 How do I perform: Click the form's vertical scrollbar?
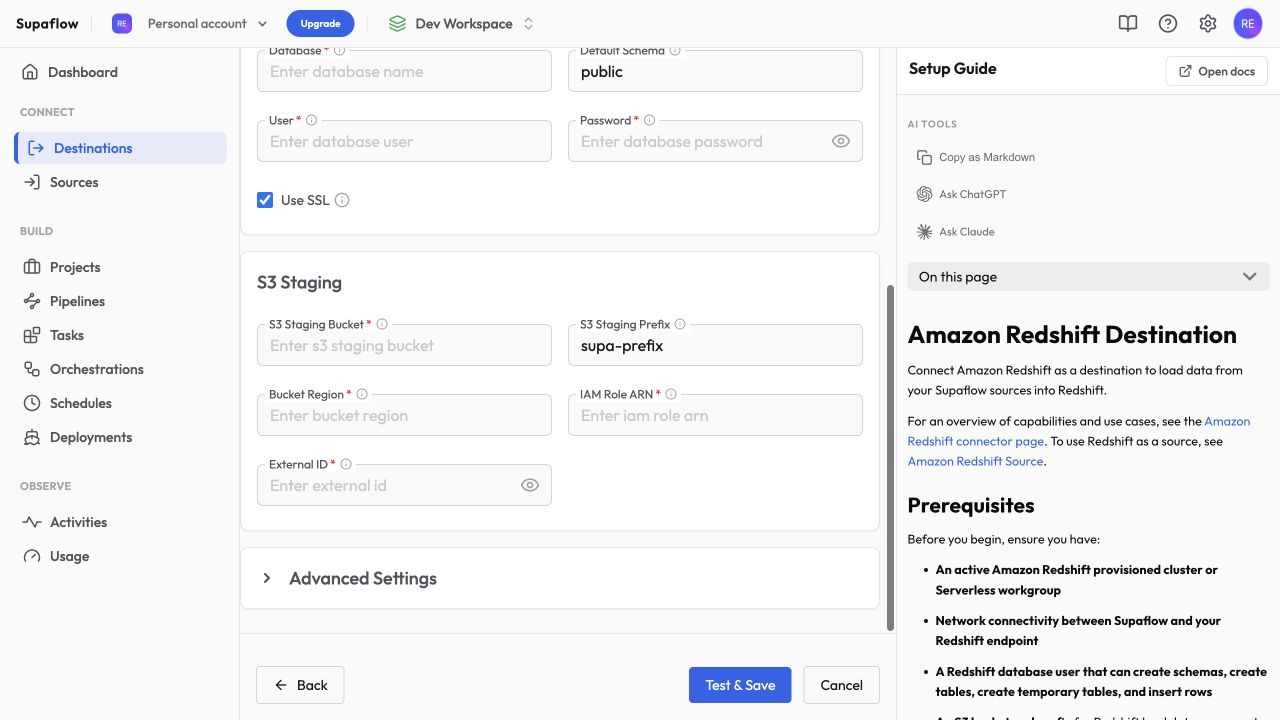[890, 458]
